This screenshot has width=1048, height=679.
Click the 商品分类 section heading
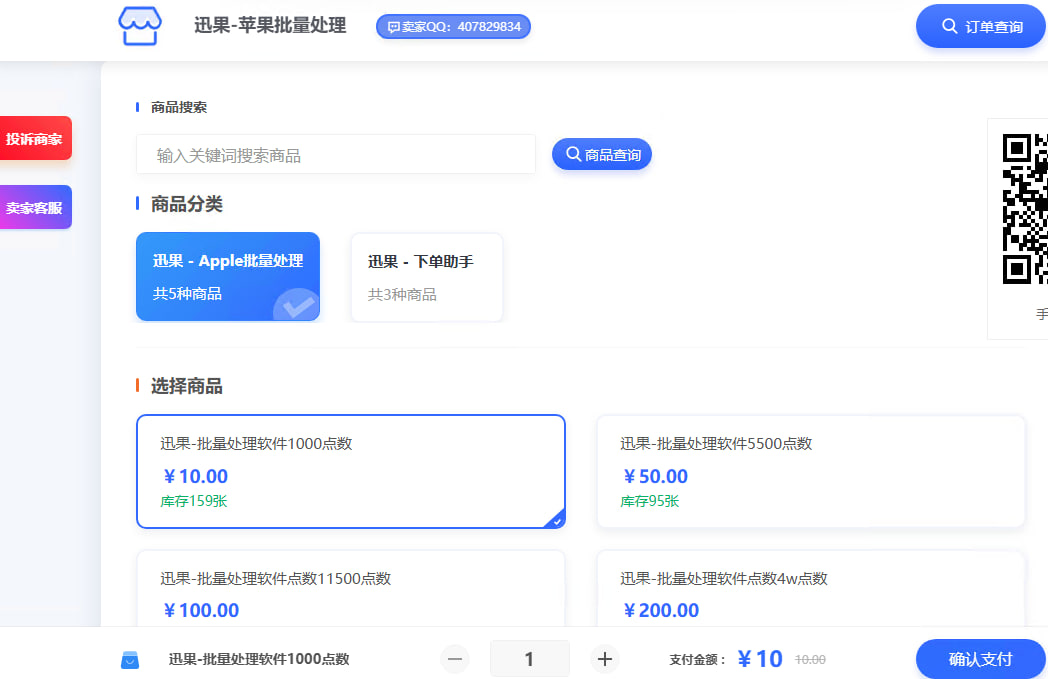[x=186, y=204]
